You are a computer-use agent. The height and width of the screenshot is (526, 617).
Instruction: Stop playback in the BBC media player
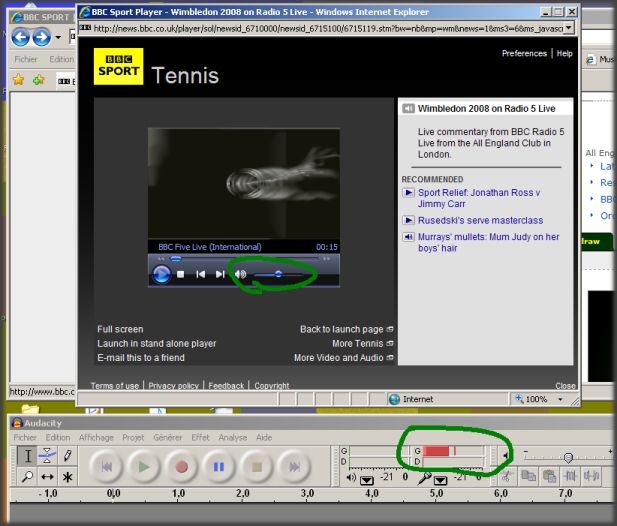coord(181,274)
